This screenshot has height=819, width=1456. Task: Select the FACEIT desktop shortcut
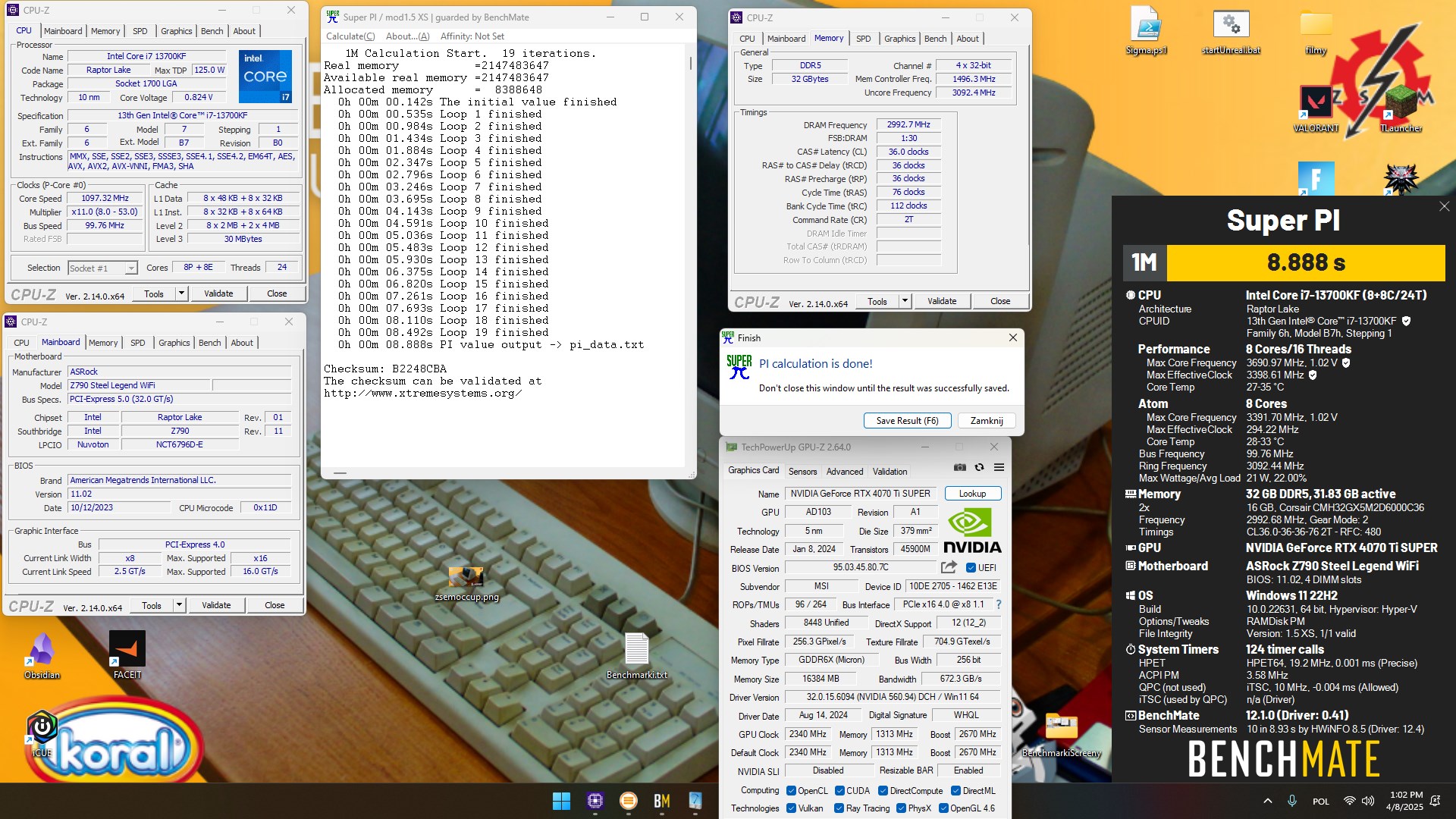coord(127,656)
